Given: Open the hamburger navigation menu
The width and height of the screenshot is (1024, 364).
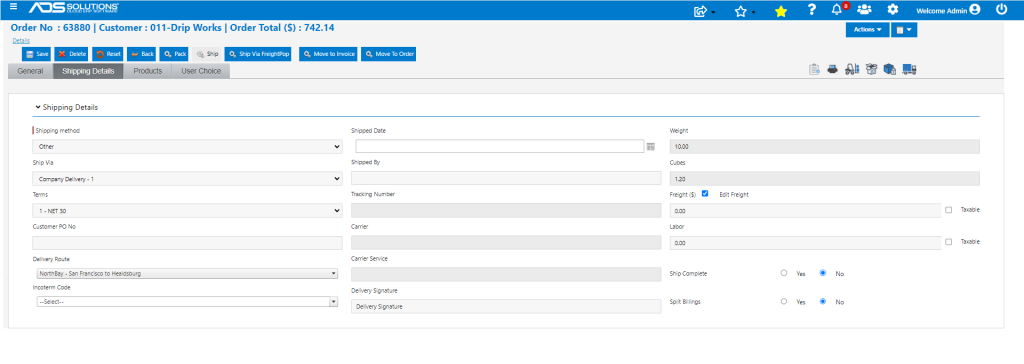Looking at the screenshot, I should 14,7.
